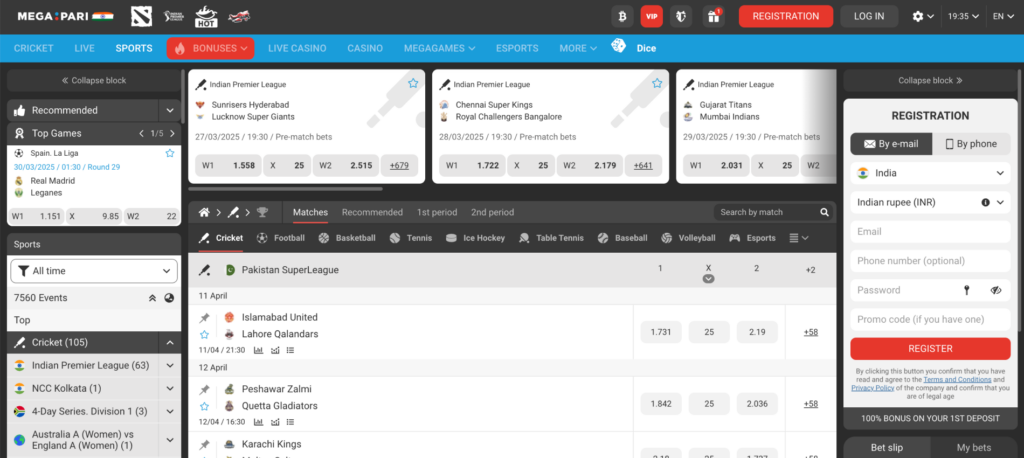Favorite the Sunrisers Hyderabad match star
This screenshot has height=458, width=1024.
click(412, 84)
